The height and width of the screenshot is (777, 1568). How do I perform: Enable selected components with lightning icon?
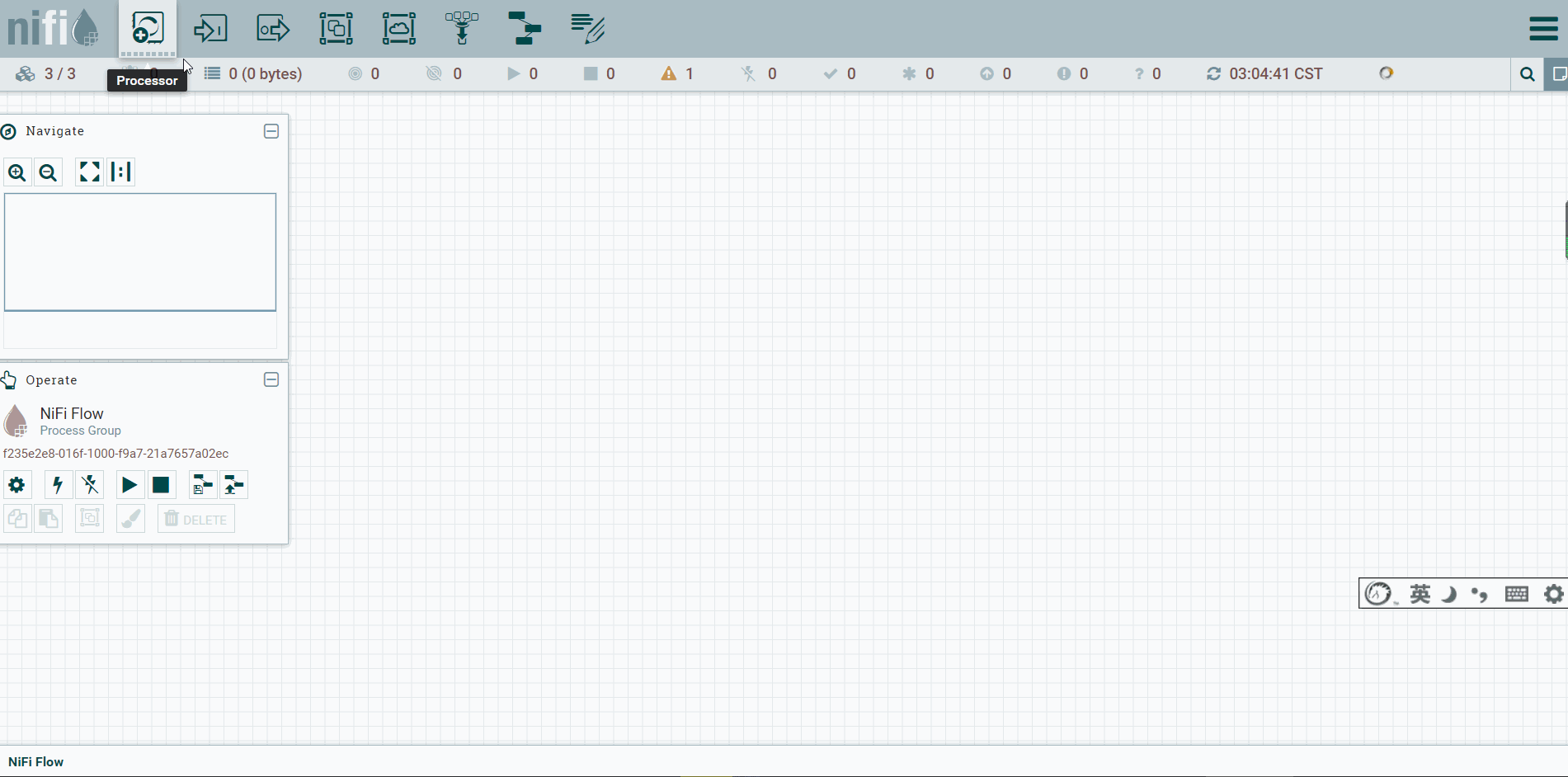[x=58, y=485]
